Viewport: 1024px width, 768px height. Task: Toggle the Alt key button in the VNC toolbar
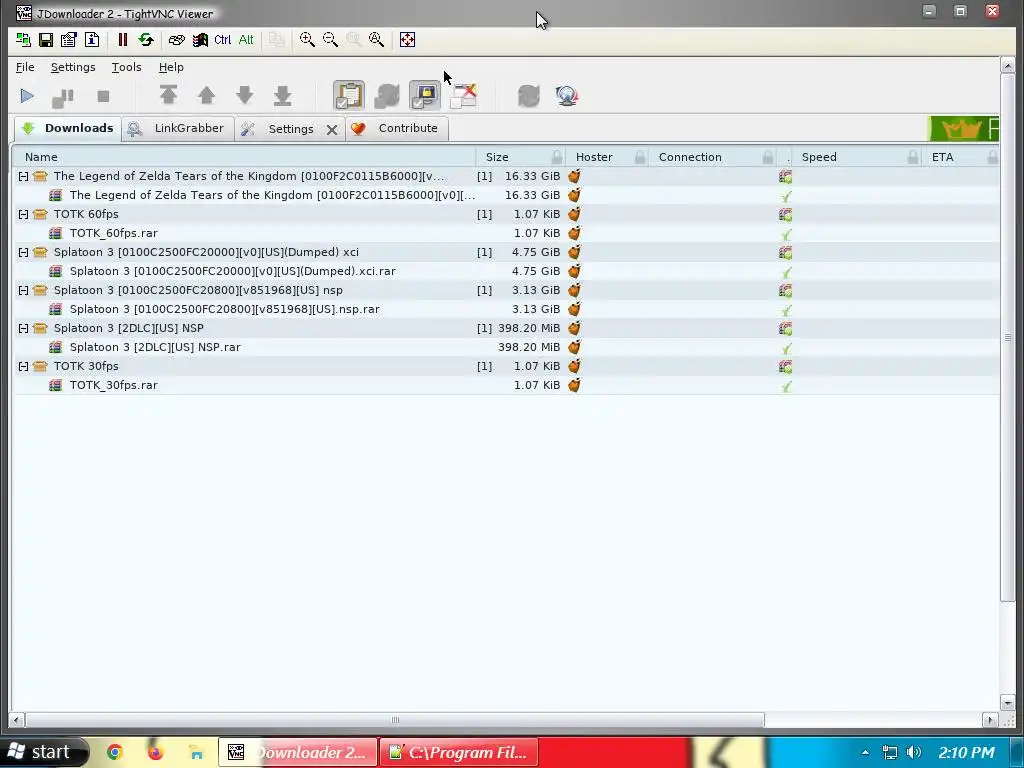tap(246, 40)
